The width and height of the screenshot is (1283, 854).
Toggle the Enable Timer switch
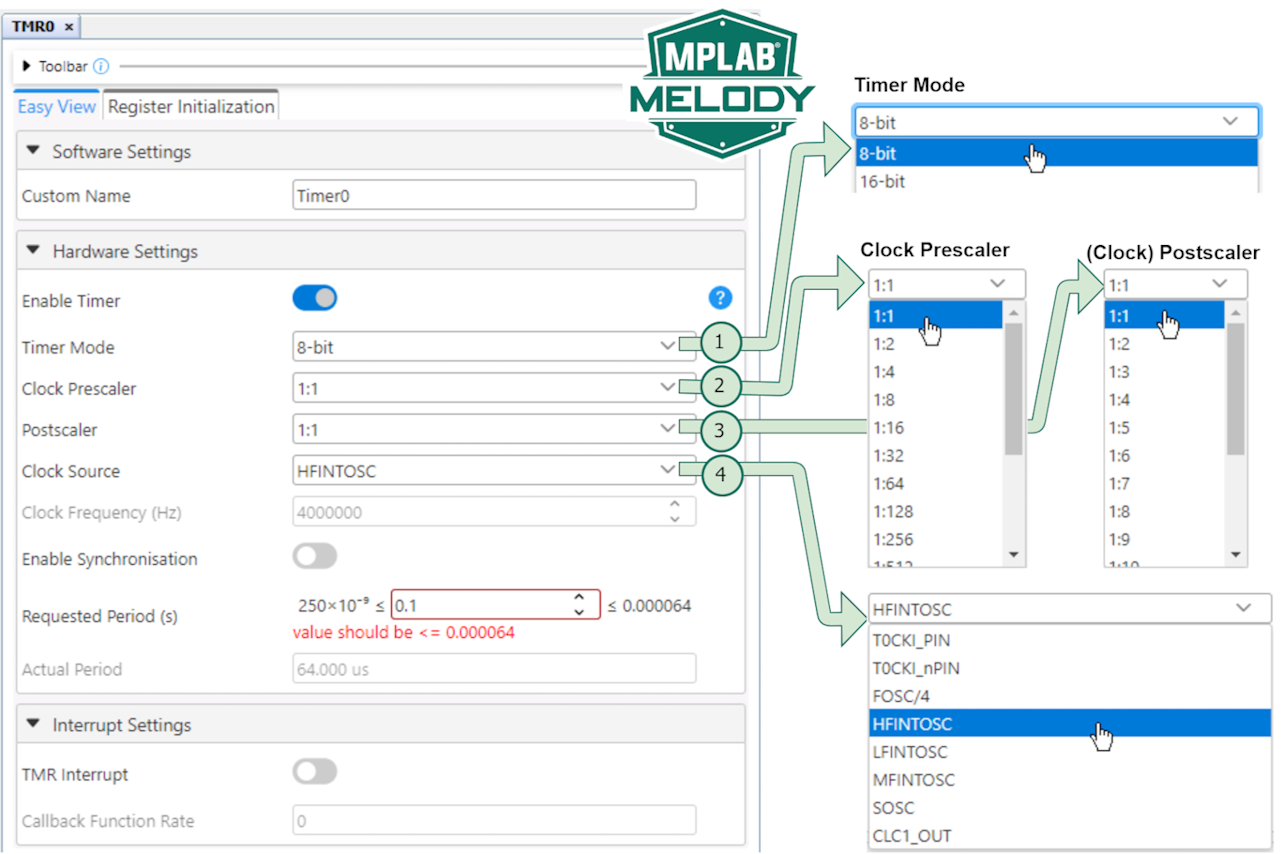pyautogui.click(x=315, y=298)
